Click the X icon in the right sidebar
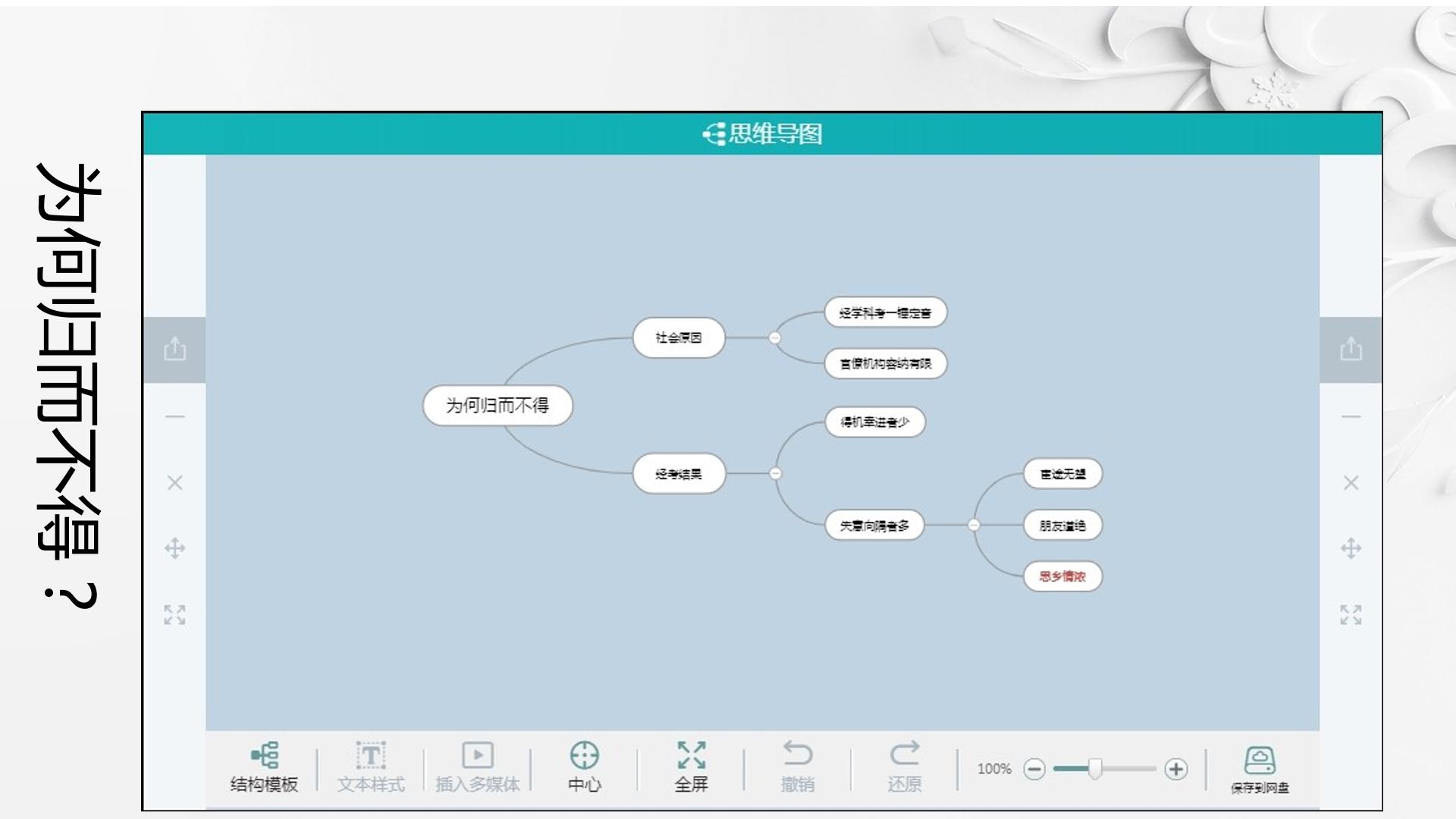1456x819 pixels. click(x=1351, y=483)
